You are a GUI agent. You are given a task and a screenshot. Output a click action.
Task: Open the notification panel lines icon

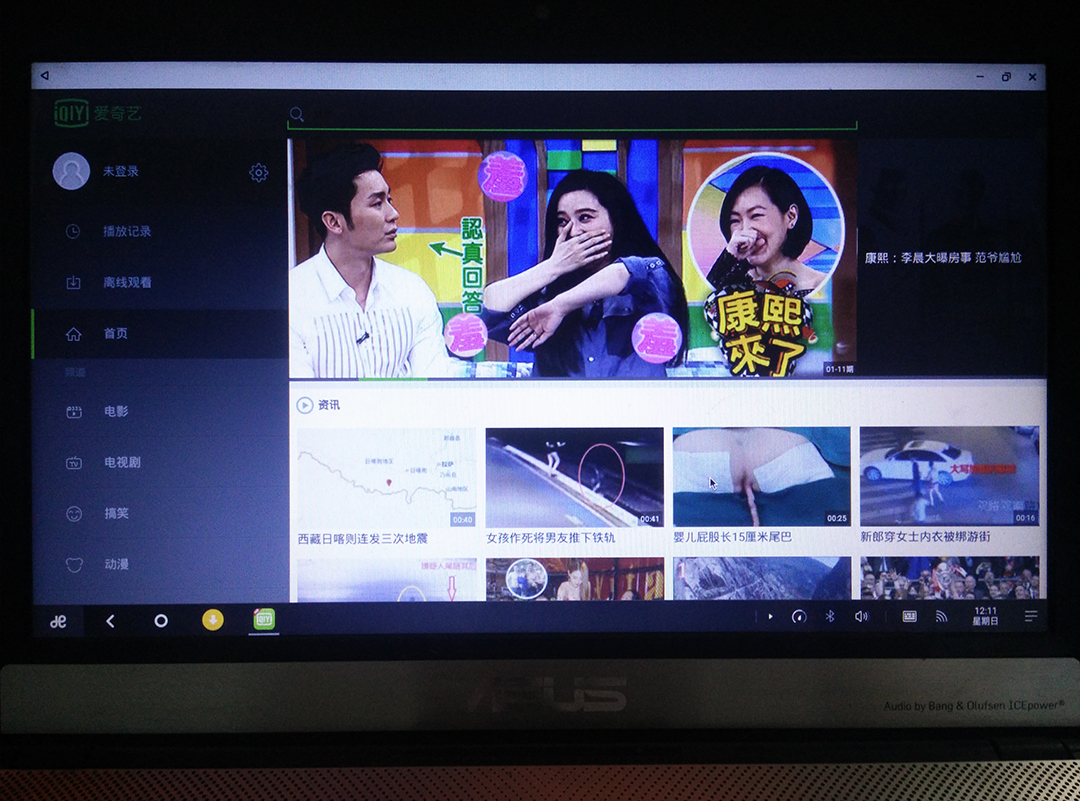pyautogui.click(x=1030, y=616)
